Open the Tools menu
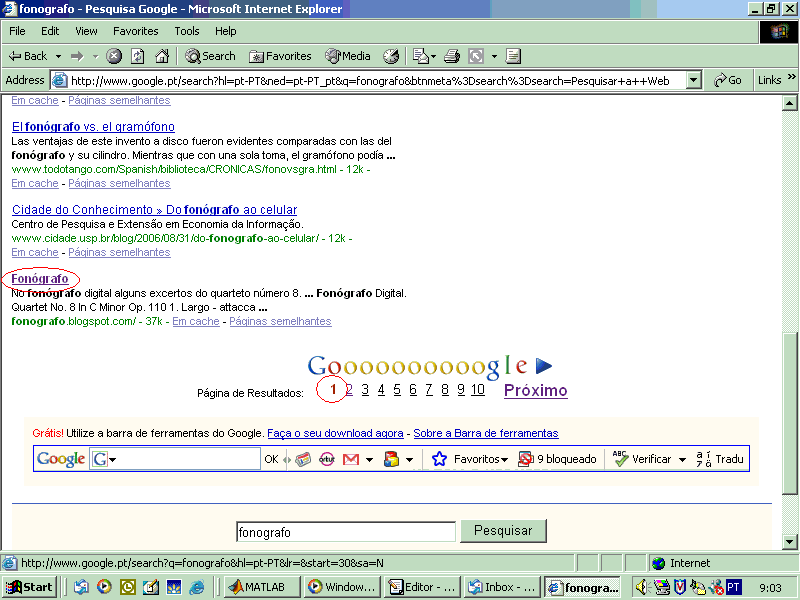The image size is (800, 600). tap(187, 31)
